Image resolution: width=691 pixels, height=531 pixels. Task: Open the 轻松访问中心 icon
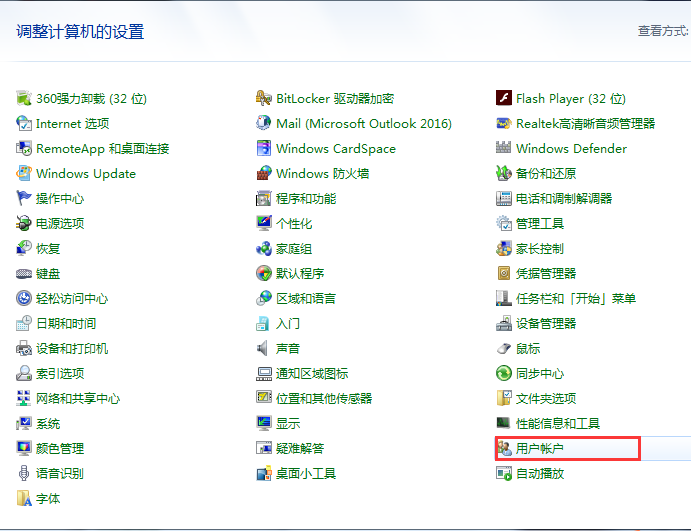coord(24,298)
